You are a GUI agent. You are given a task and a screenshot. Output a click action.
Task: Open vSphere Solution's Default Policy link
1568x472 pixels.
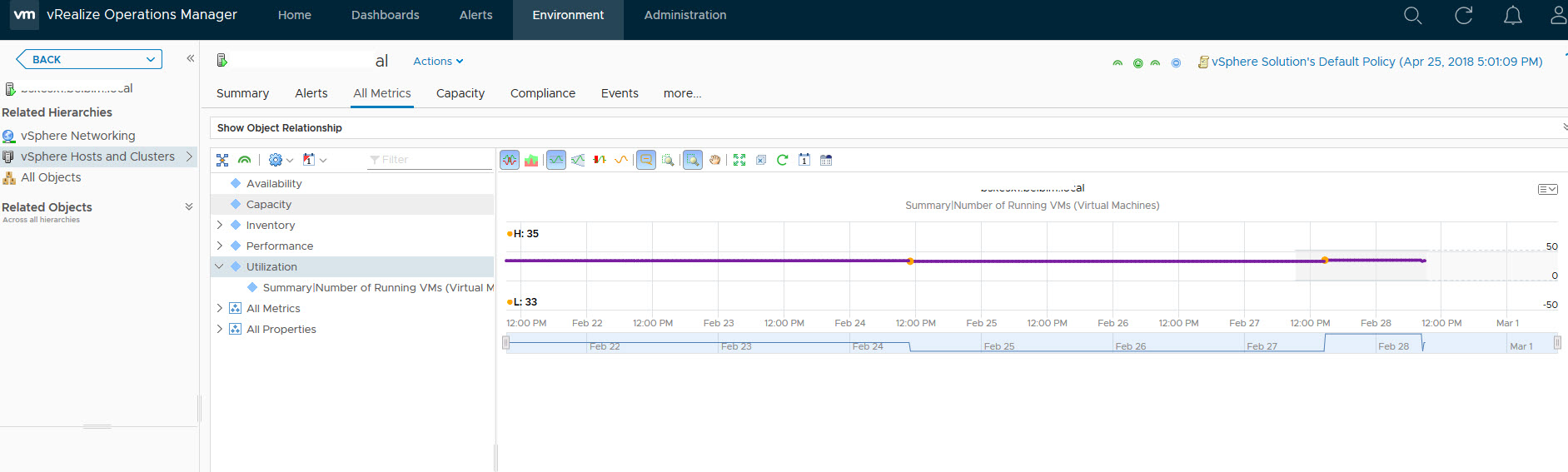(x=1376, y=62)
